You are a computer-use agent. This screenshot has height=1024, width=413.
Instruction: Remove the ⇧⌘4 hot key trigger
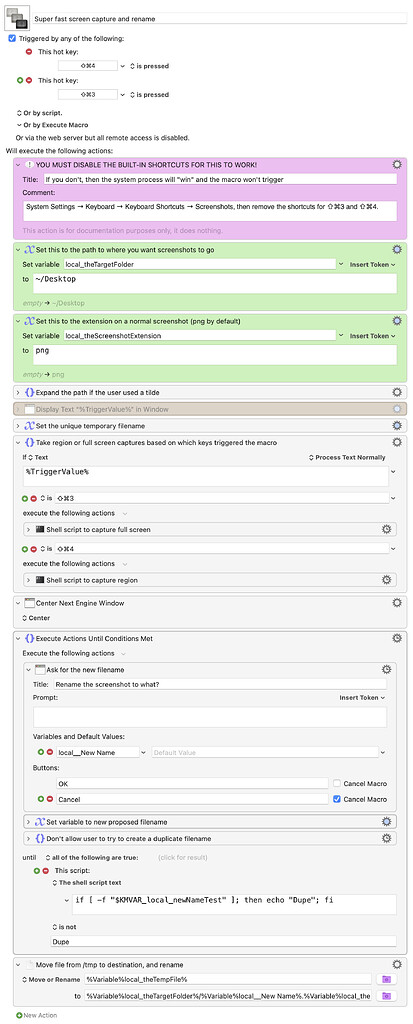point(28,52)
